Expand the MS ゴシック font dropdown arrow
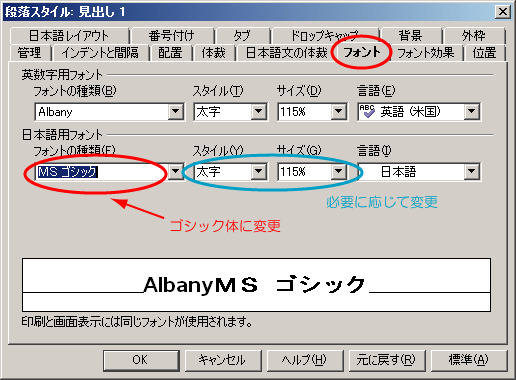516x380 pixels. pyautogui.click(x=176, y=172)
